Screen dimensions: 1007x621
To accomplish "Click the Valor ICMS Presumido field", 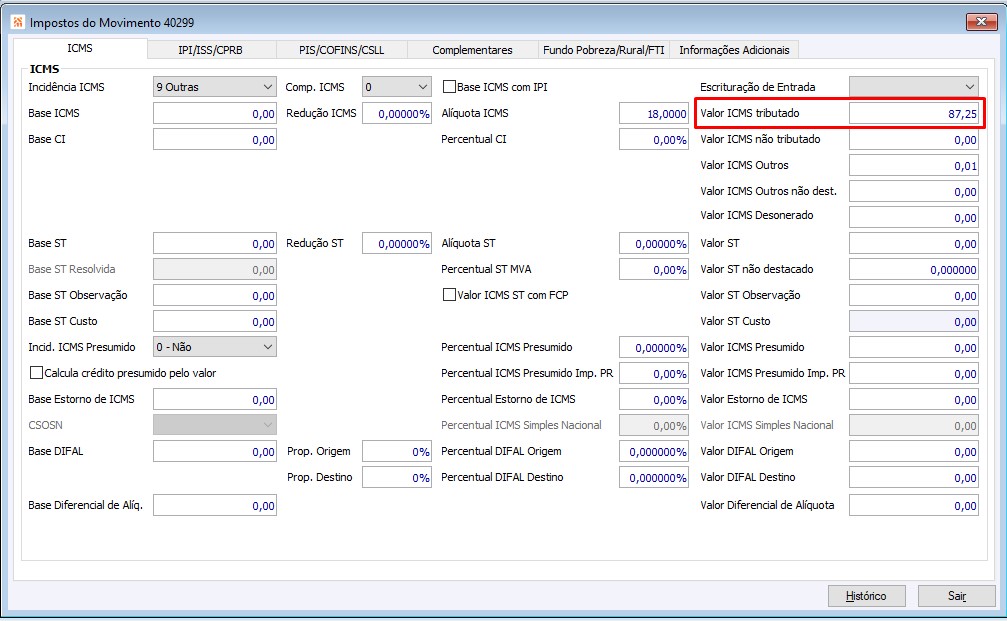I will click(x=914, y=347).
